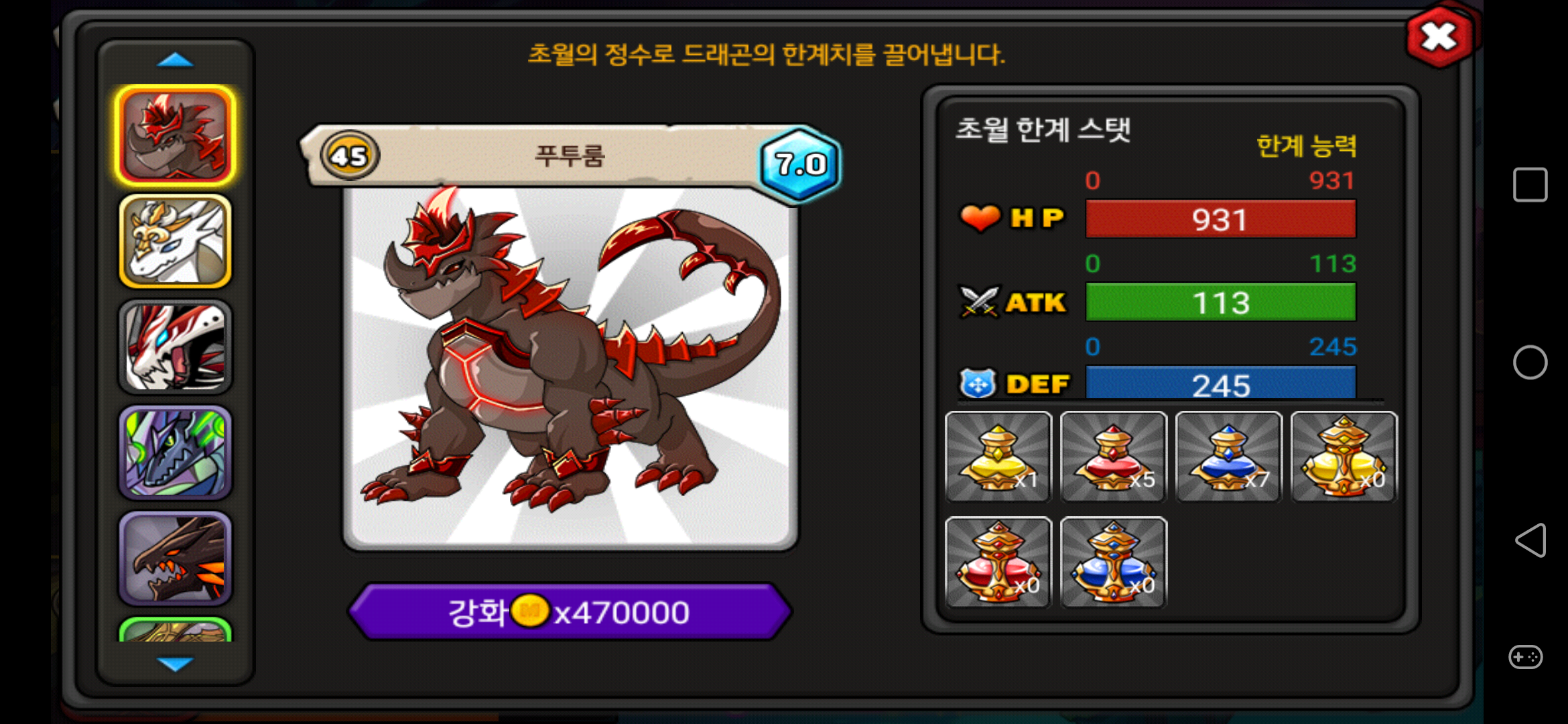Select the small blue essence potion x7
Image resolution: width=1568 pixels, height=724 pixels.
click(1229, 457)
